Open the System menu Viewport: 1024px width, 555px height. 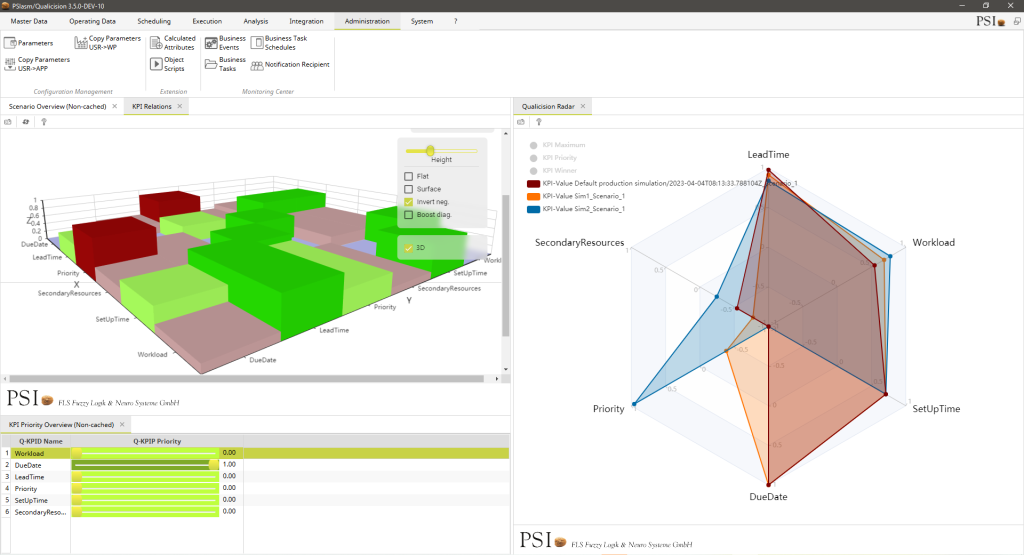[422, 22]
